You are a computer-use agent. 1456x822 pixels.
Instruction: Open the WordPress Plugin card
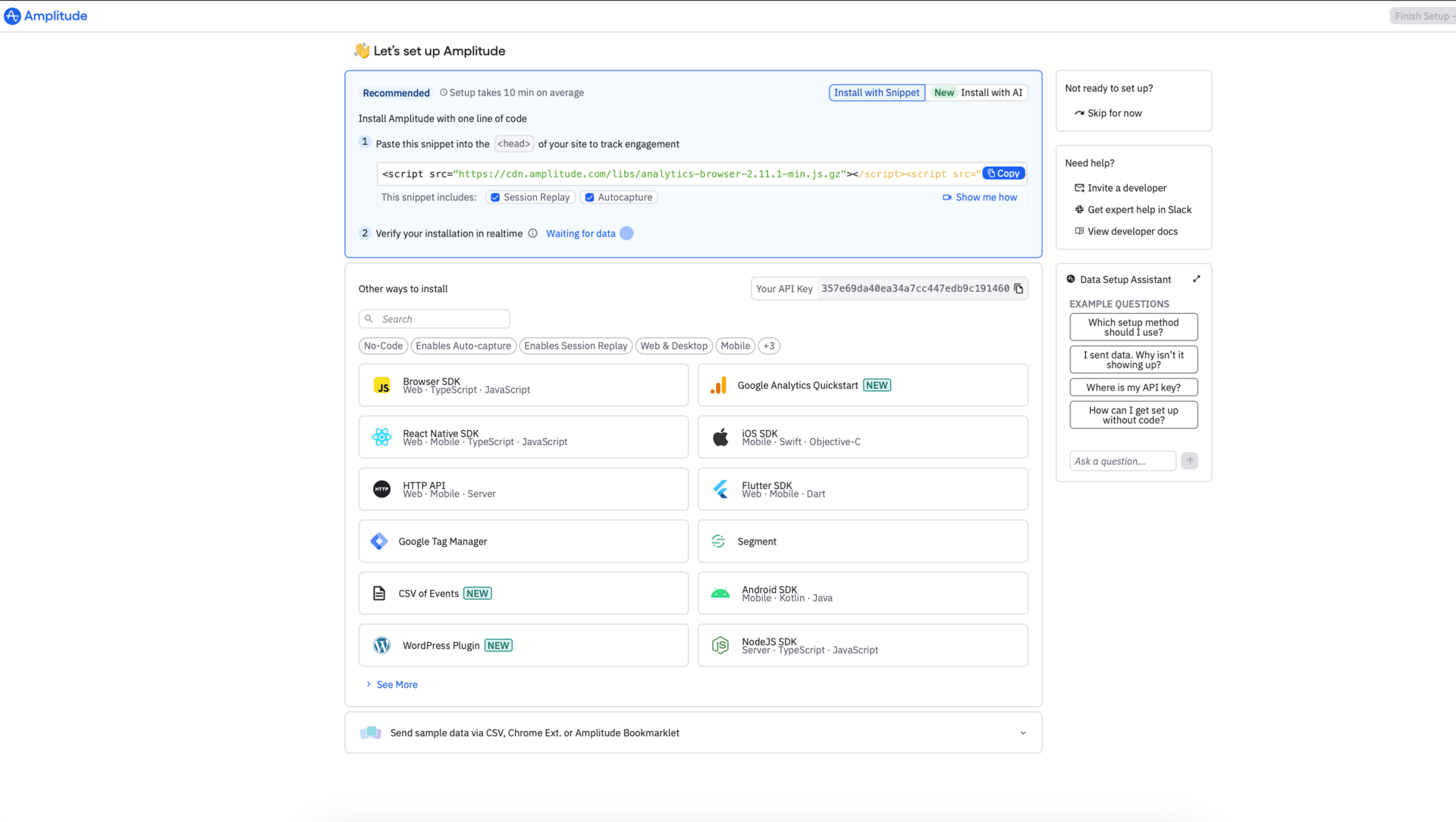coord(523,645)
